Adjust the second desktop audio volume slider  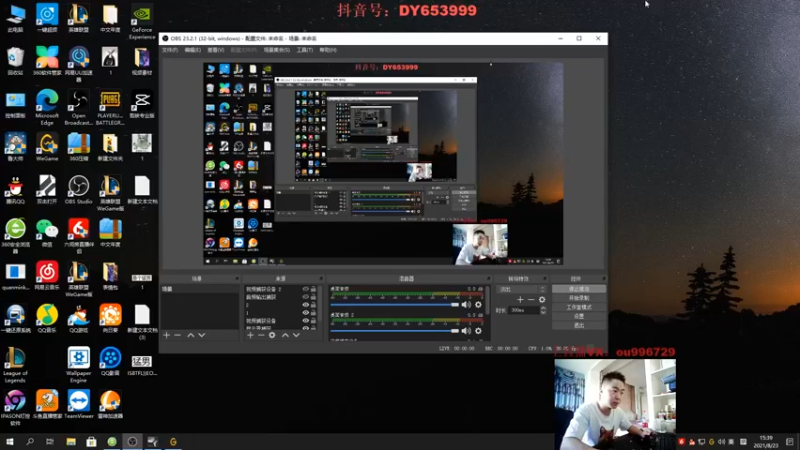394,331
